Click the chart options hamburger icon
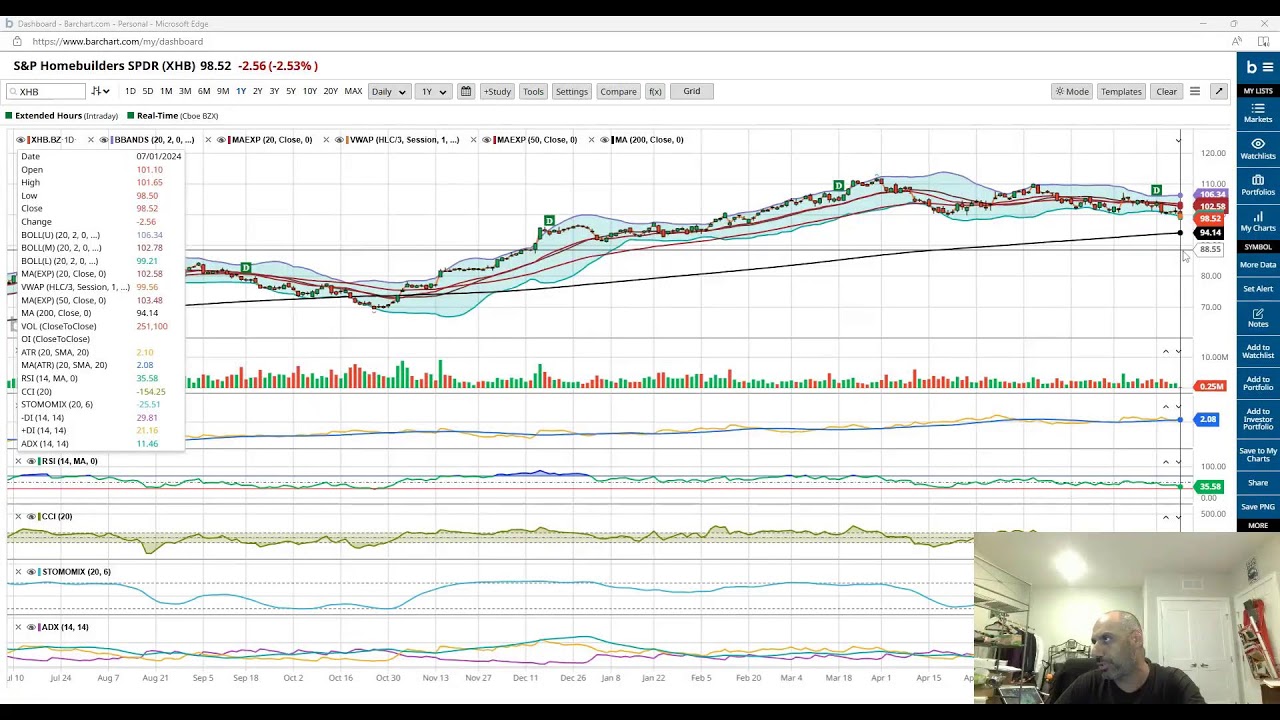This screenshot has width=1280, height=720. pyautogui.click(x=1194, y=91)
